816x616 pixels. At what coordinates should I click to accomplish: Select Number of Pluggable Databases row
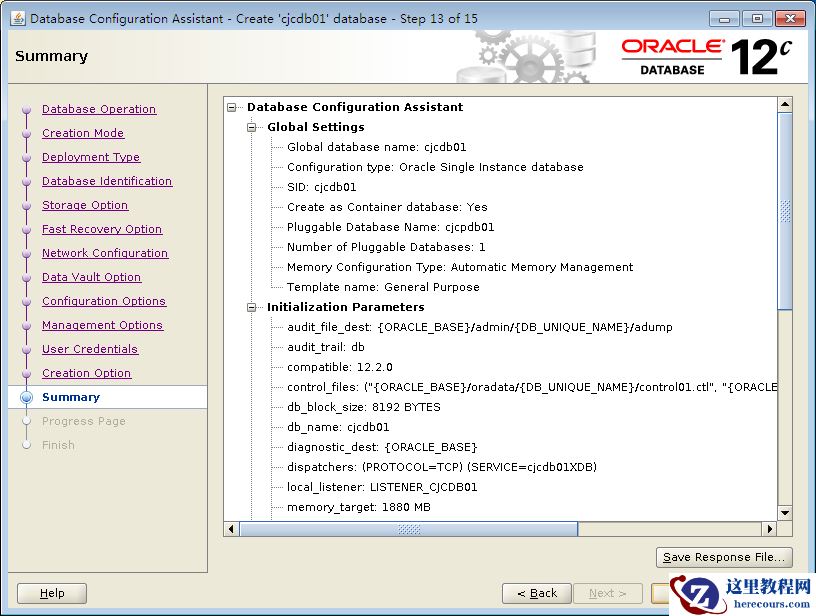click(386, 247)
